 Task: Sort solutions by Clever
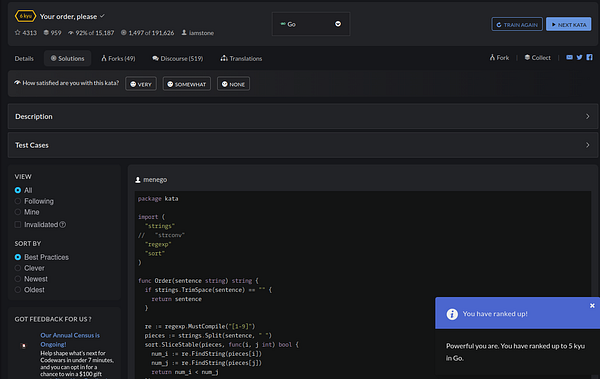click(18, 268)
